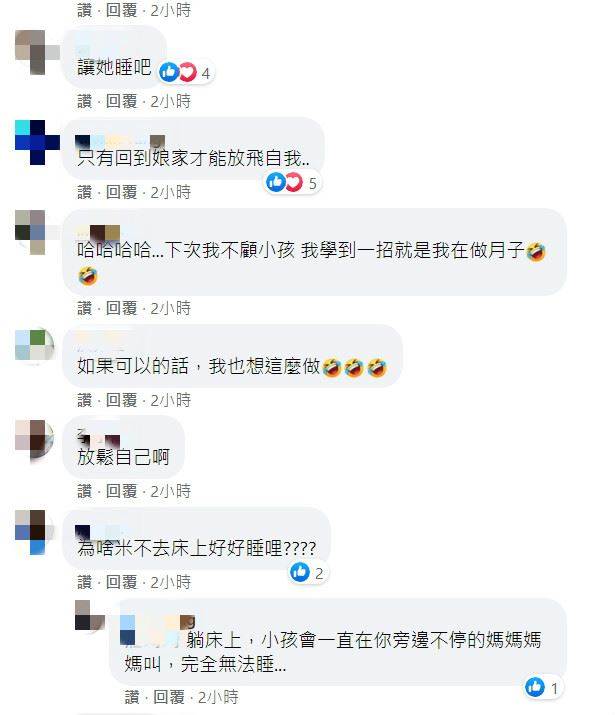
Task: Like the nested '躺床上' reply
Action: pos(132,697)
